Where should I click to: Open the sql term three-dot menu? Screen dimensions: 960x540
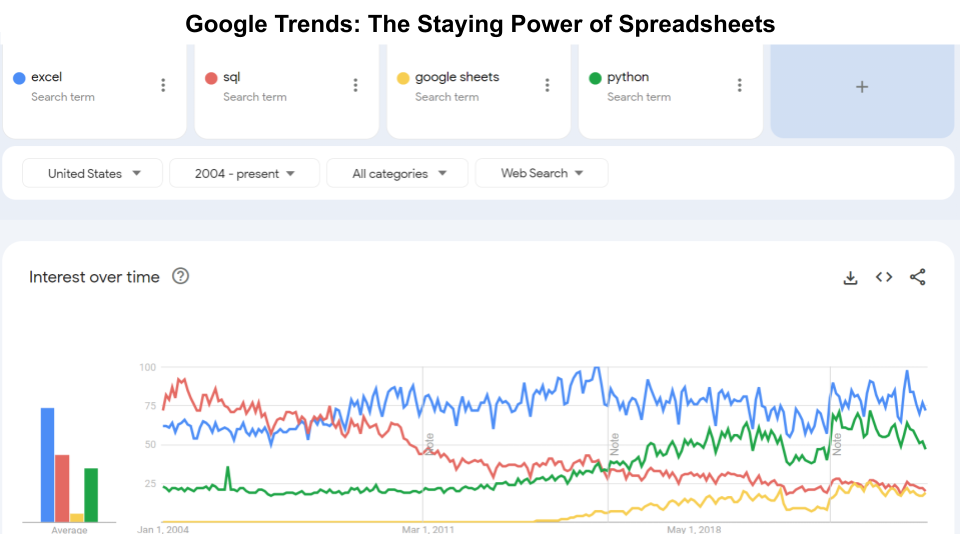click(355, 86)
